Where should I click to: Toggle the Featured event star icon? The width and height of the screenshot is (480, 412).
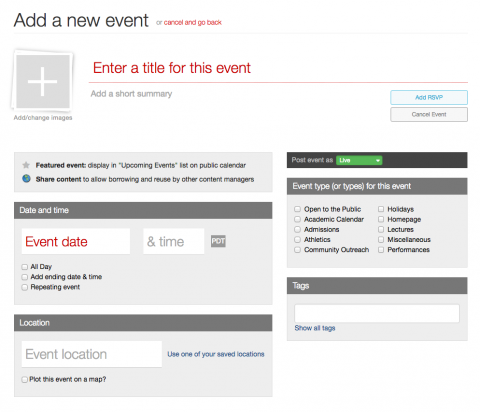(x=26, y=165)
